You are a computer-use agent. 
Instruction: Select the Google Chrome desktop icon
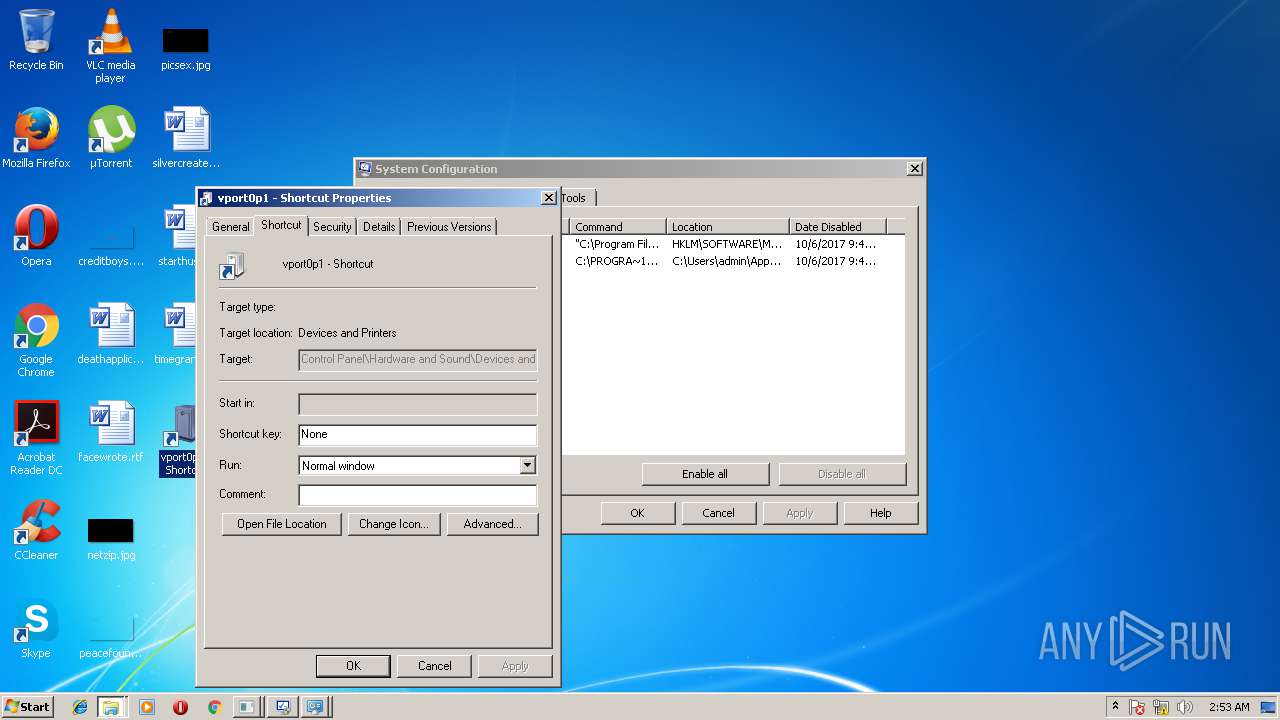coord(36,340)
